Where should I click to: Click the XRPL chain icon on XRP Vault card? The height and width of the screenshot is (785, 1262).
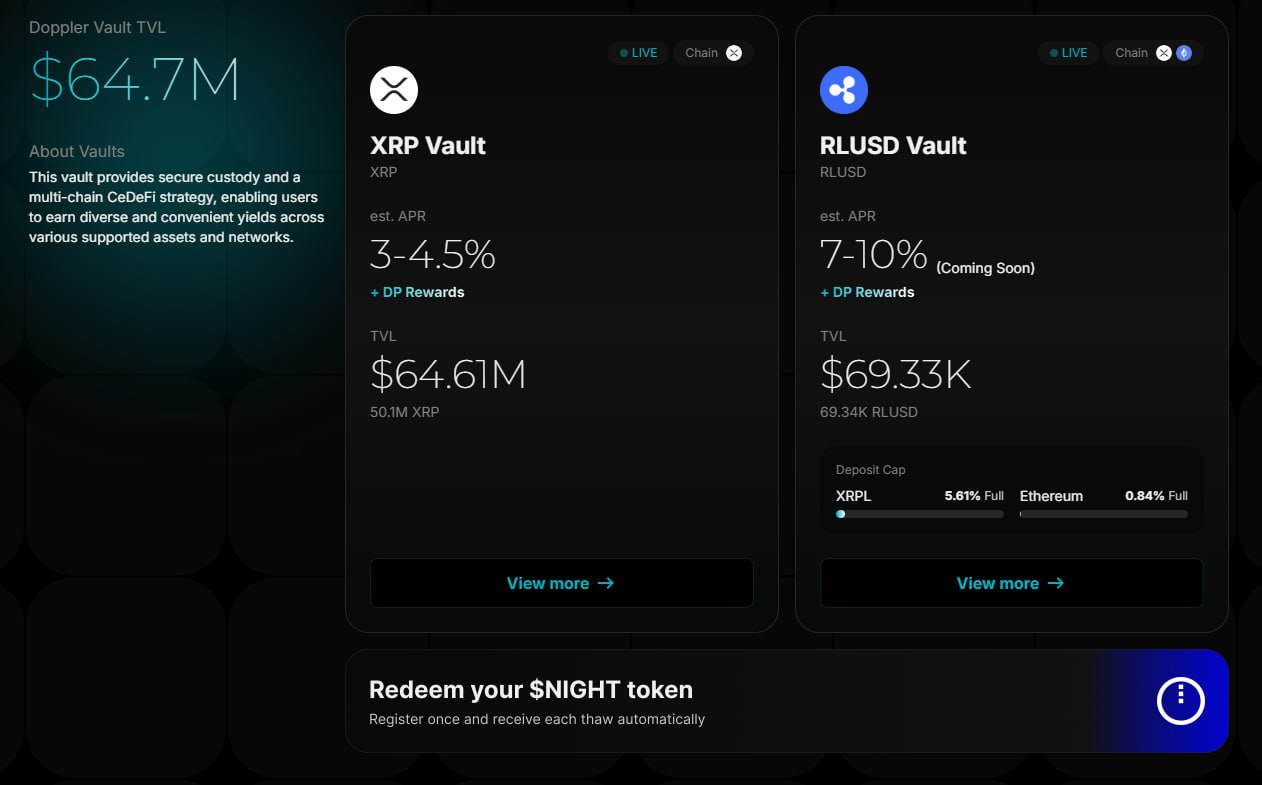[734, 53]
